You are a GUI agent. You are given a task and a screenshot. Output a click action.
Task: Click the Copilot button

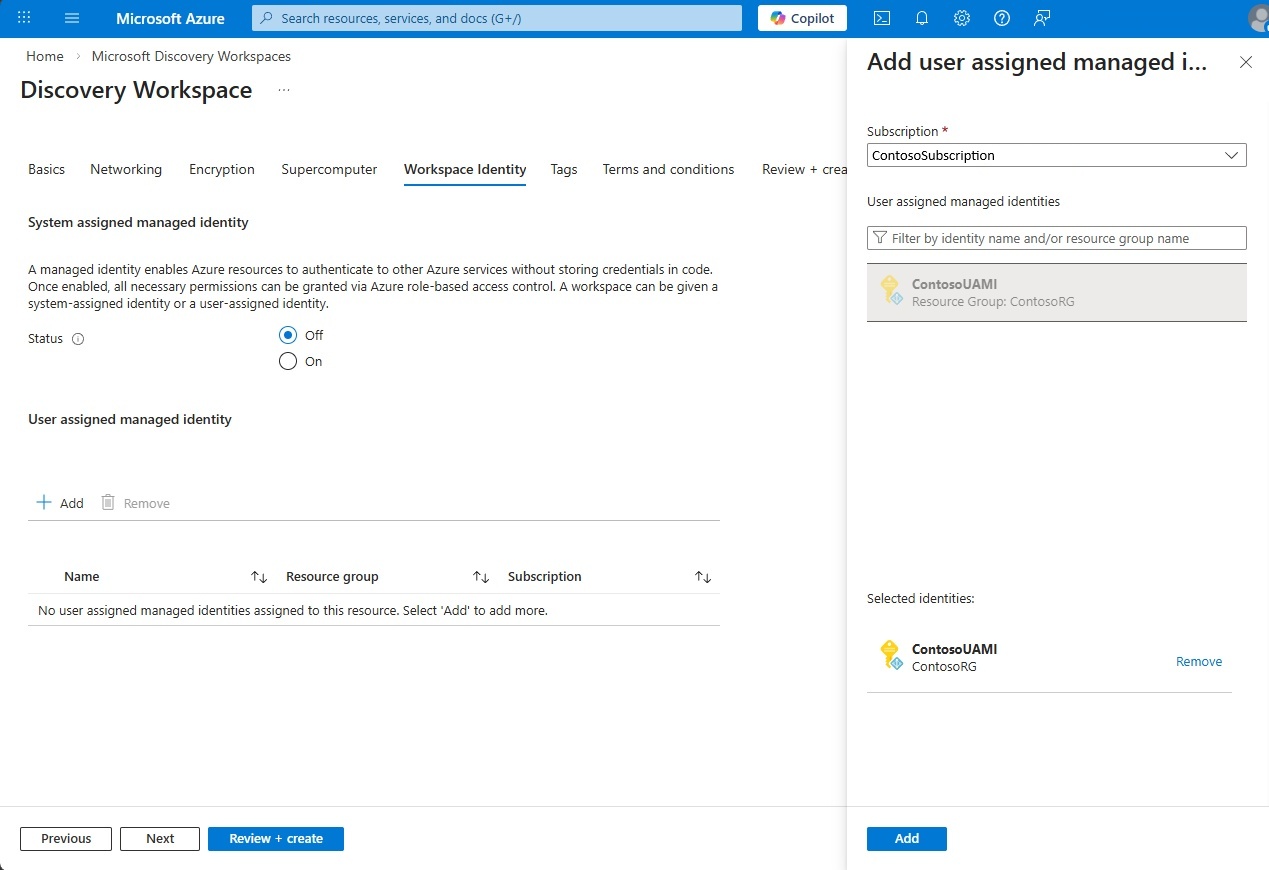tap(803, 18)
